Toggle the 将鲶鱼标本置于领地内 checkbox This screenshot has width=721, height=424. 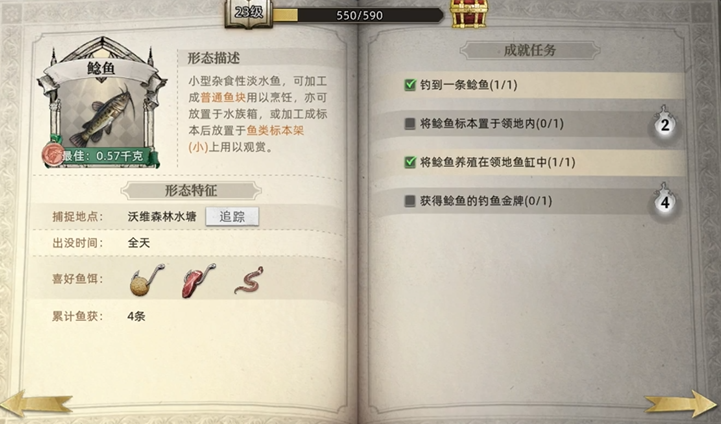(410, 124)
